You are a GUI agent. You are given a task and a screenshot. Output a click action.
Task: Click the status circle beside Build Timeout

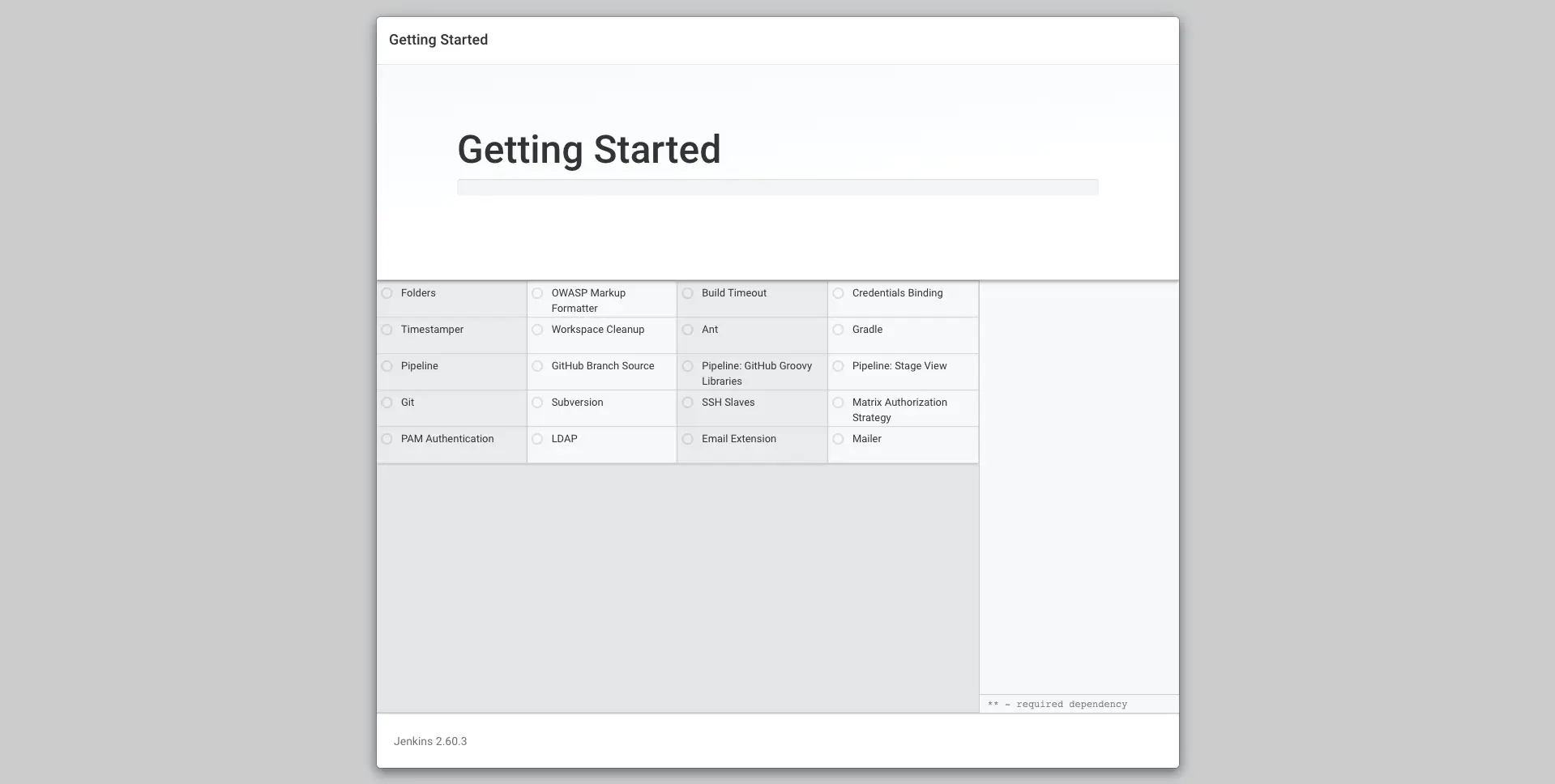point(688,293)
